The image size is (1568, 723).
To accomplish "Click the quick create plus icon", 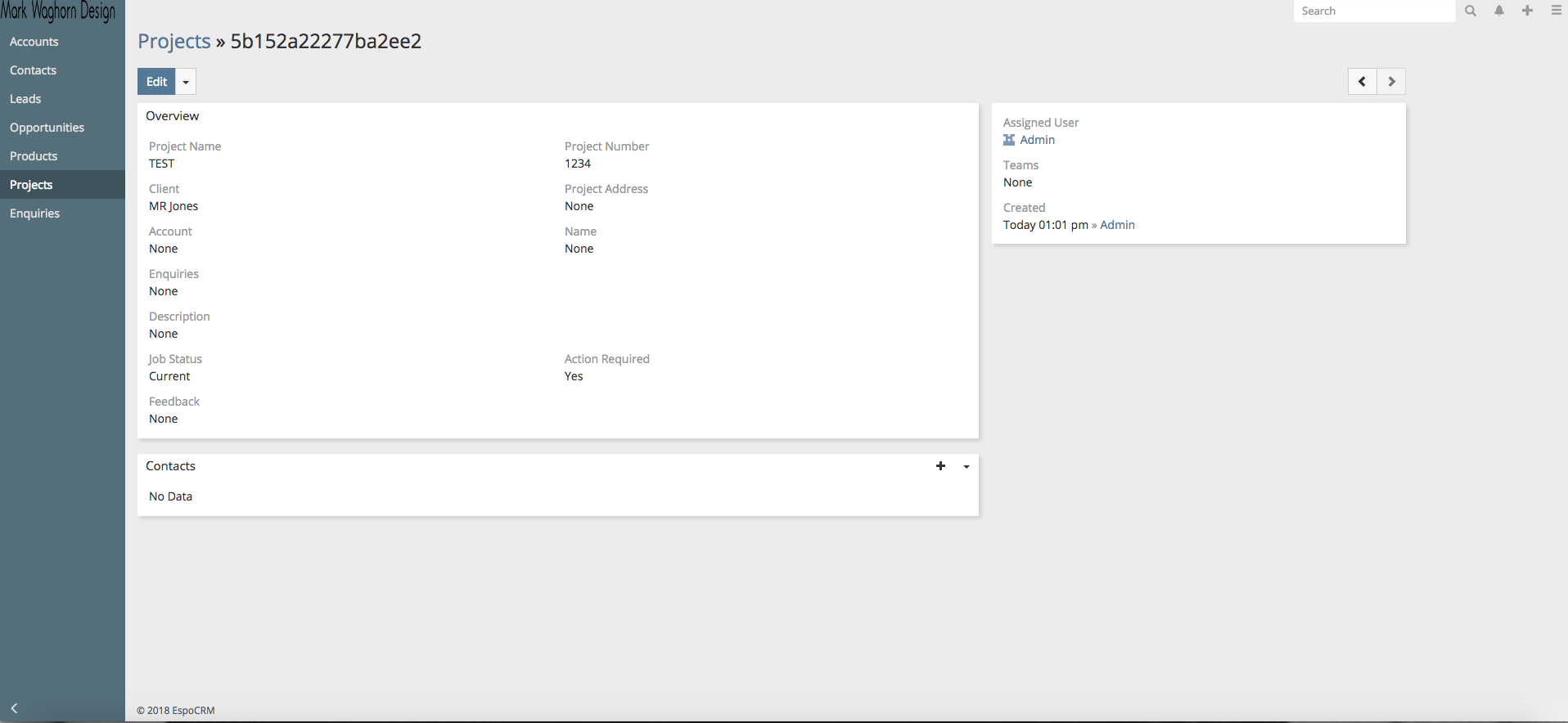I will (1527, 11).
